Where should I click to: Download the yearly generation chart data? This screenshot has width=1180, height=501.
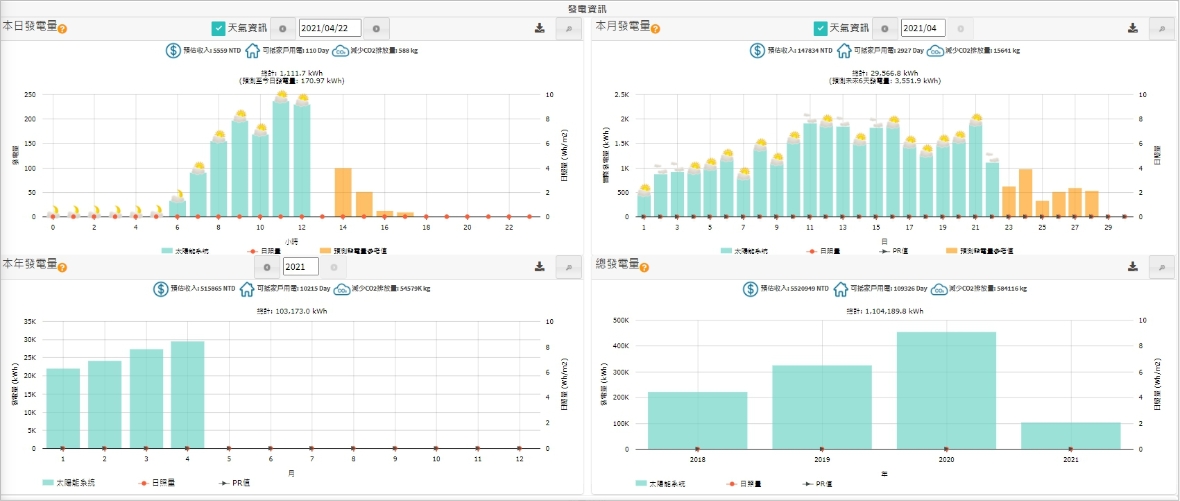point(539,266)
